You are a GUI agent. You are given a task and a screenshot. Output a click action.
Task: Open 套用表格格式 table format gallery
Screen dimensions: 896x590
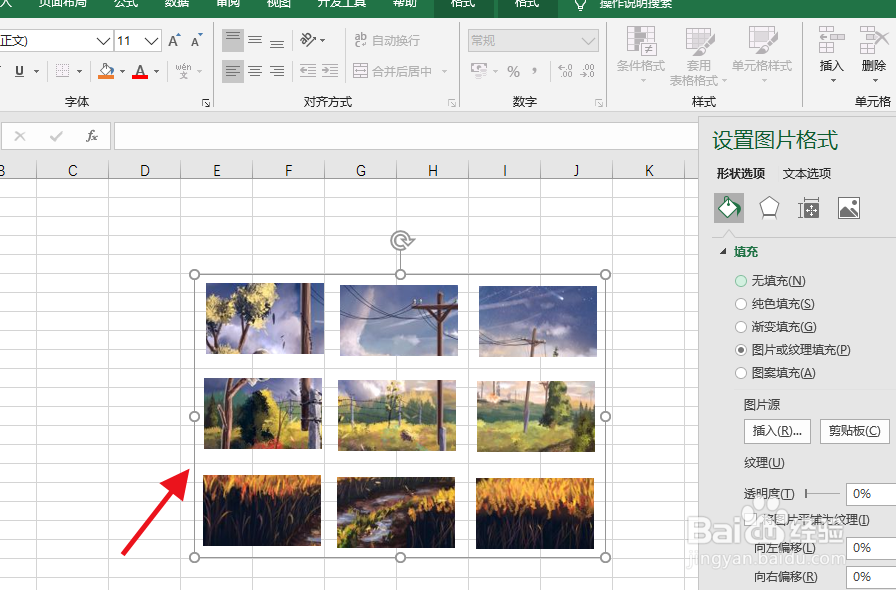tap(698, 56)
